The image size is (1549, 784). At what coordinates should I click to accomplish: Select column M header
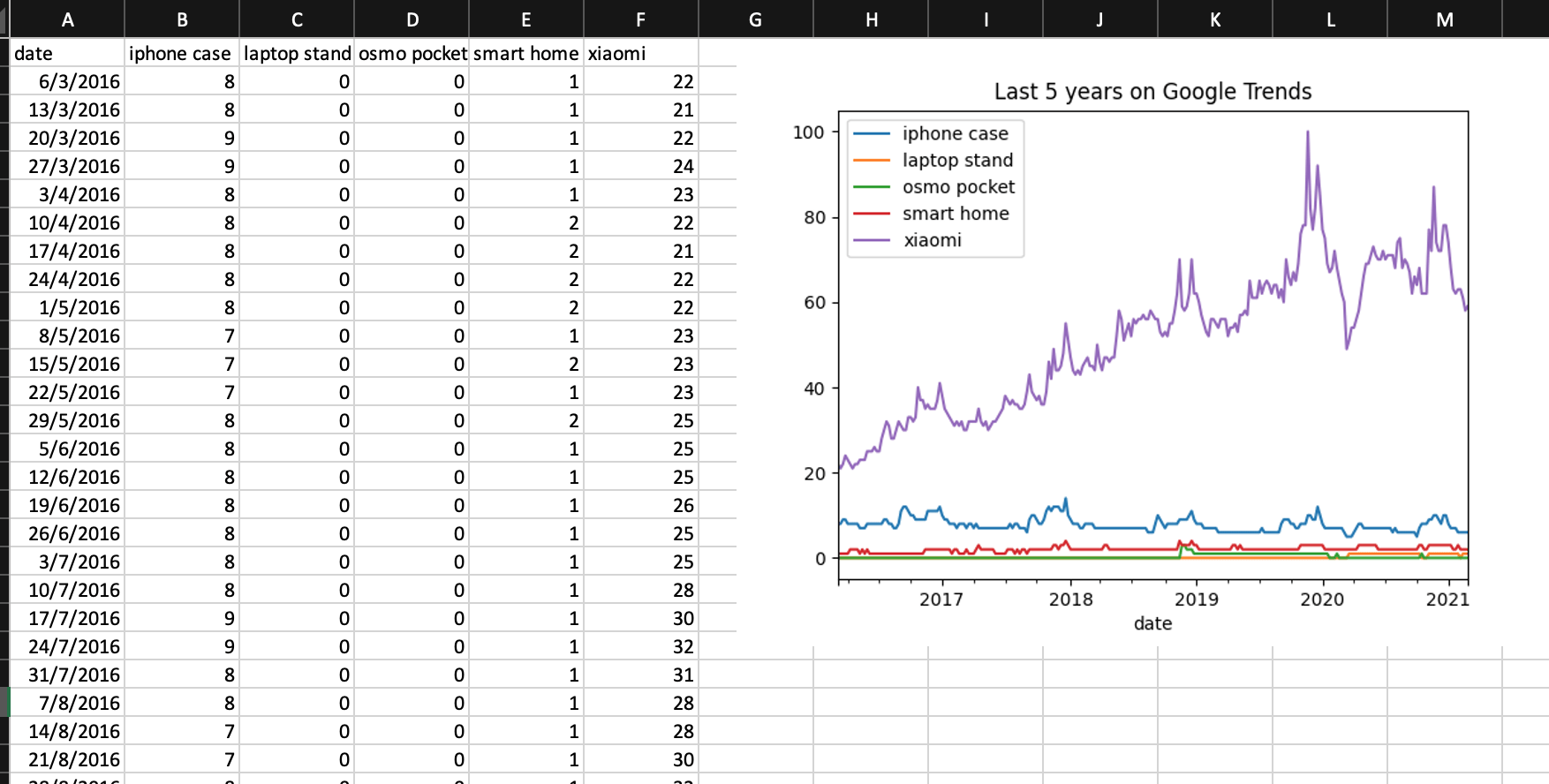[x=1445, y=19]
